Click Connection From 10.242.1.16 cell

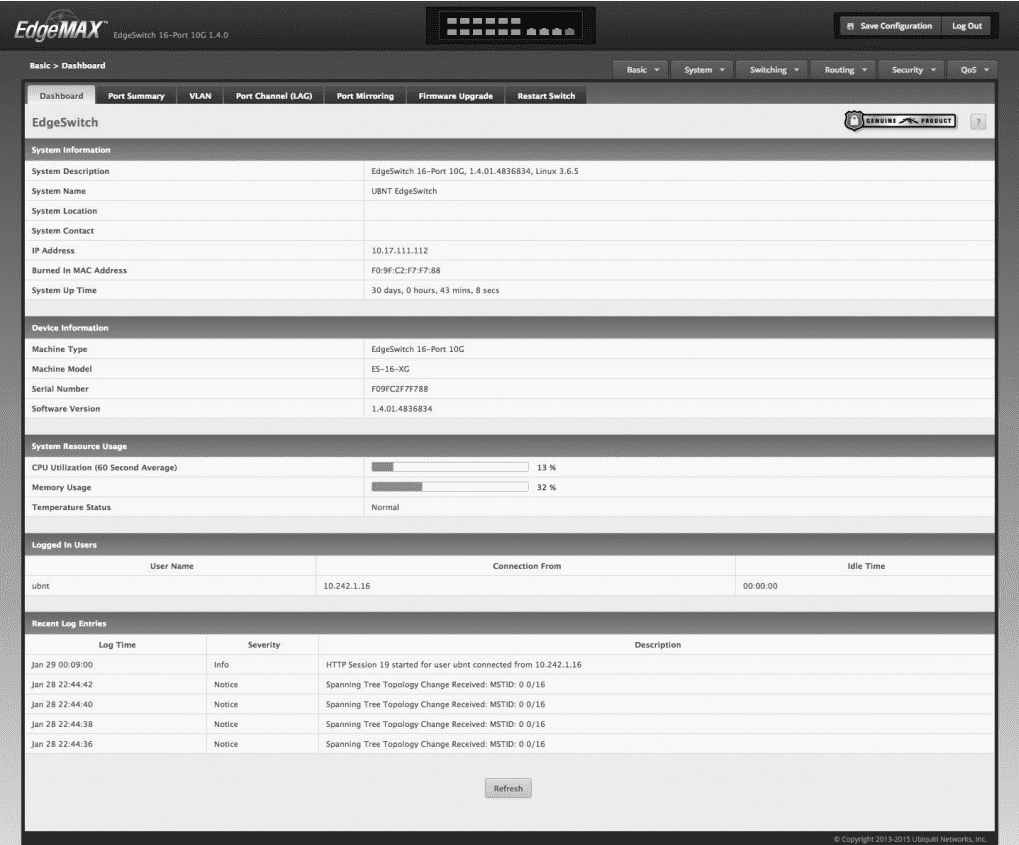coord(526,586)
